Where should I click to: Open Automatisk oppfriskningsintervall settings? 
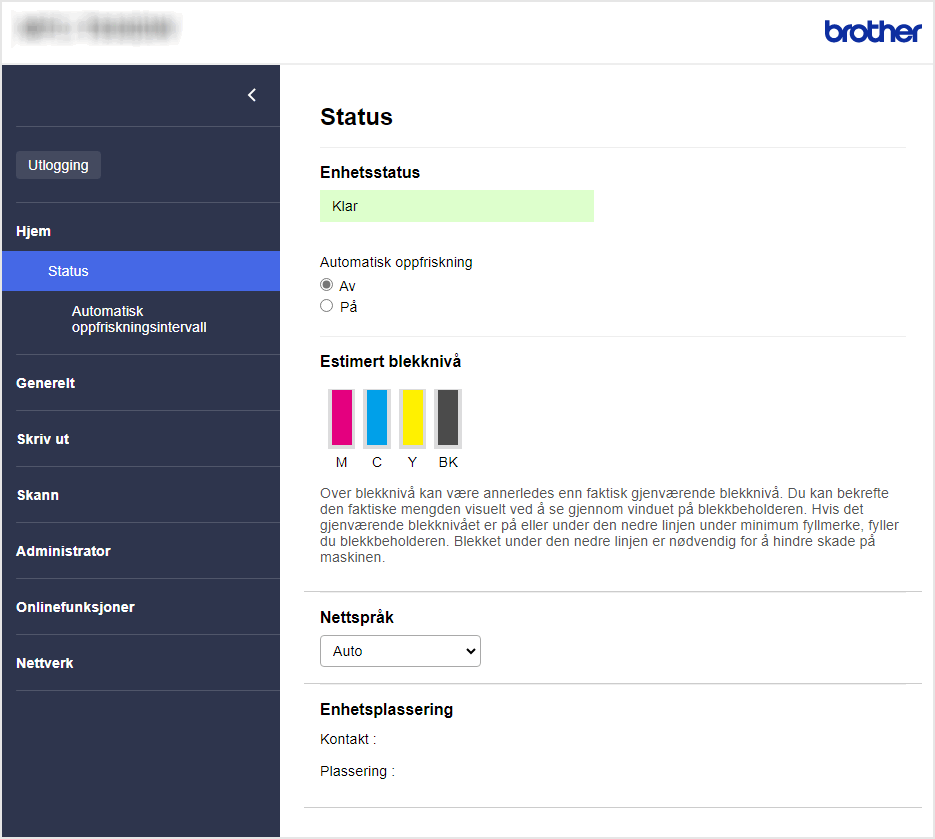138,319
